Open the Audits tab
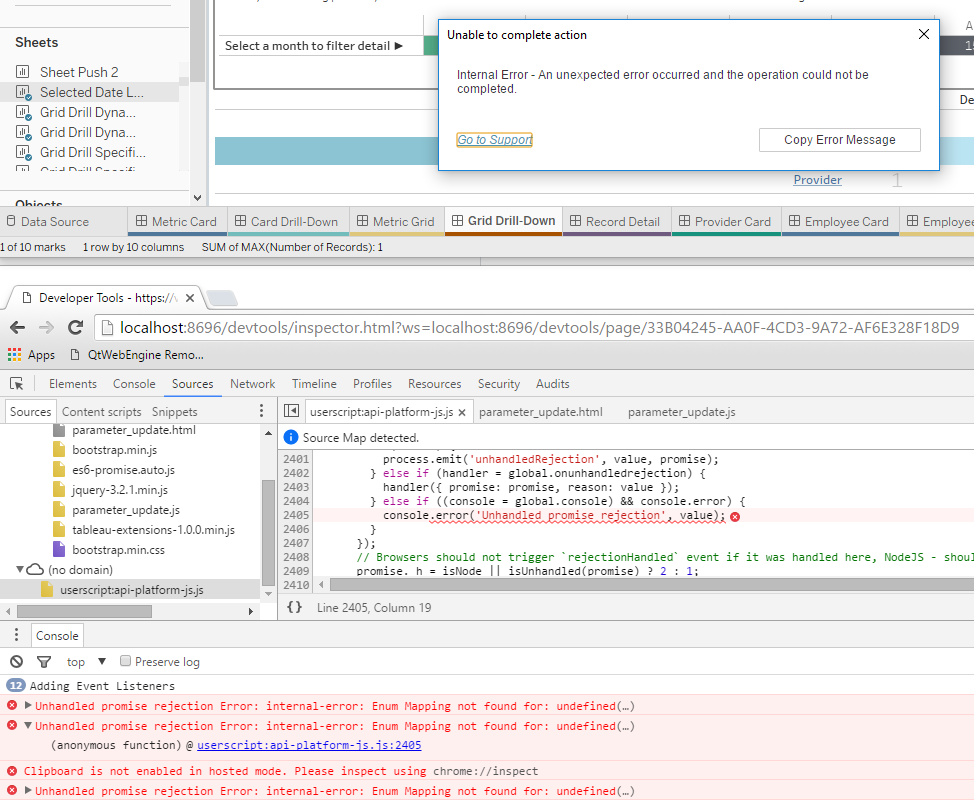 click(x=553, y=384)
